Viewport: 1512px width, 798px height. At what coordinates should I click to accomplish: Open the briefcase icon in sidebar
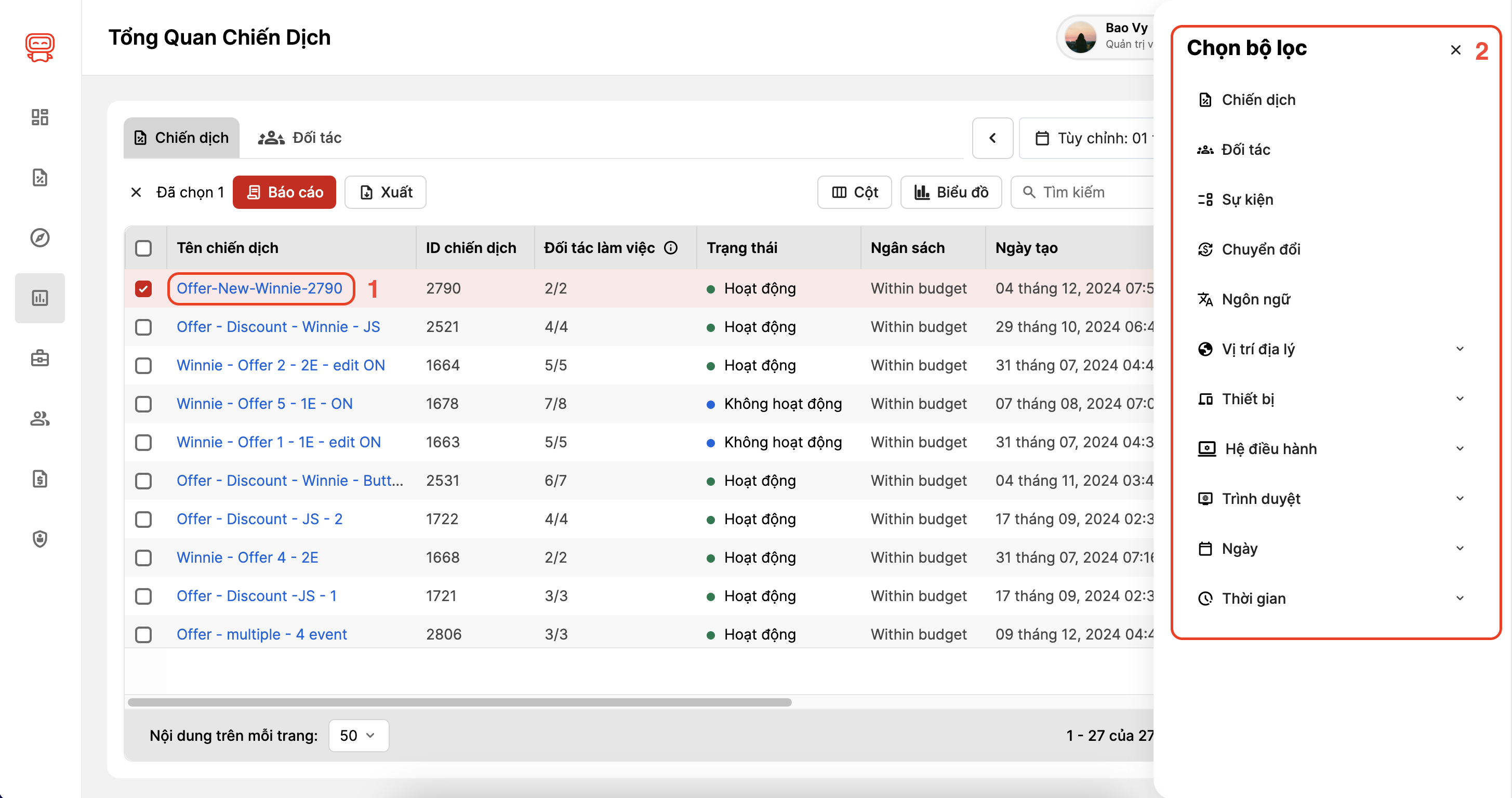(x=40, y=358)
